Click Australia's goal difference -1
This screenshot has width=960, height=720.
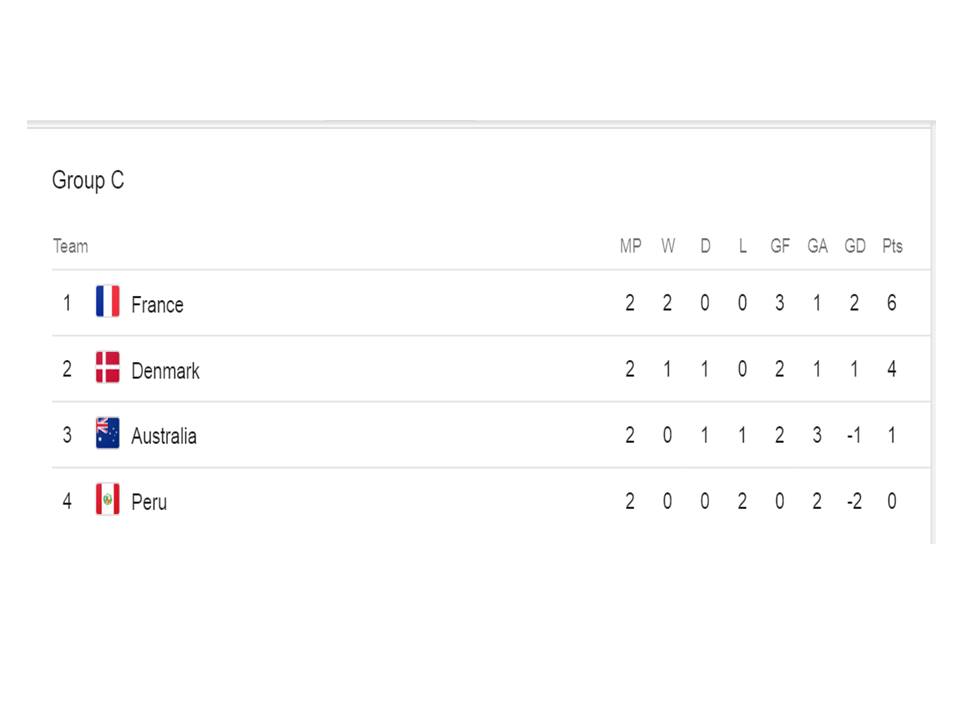pyautogui.click(x=853, y=435)
